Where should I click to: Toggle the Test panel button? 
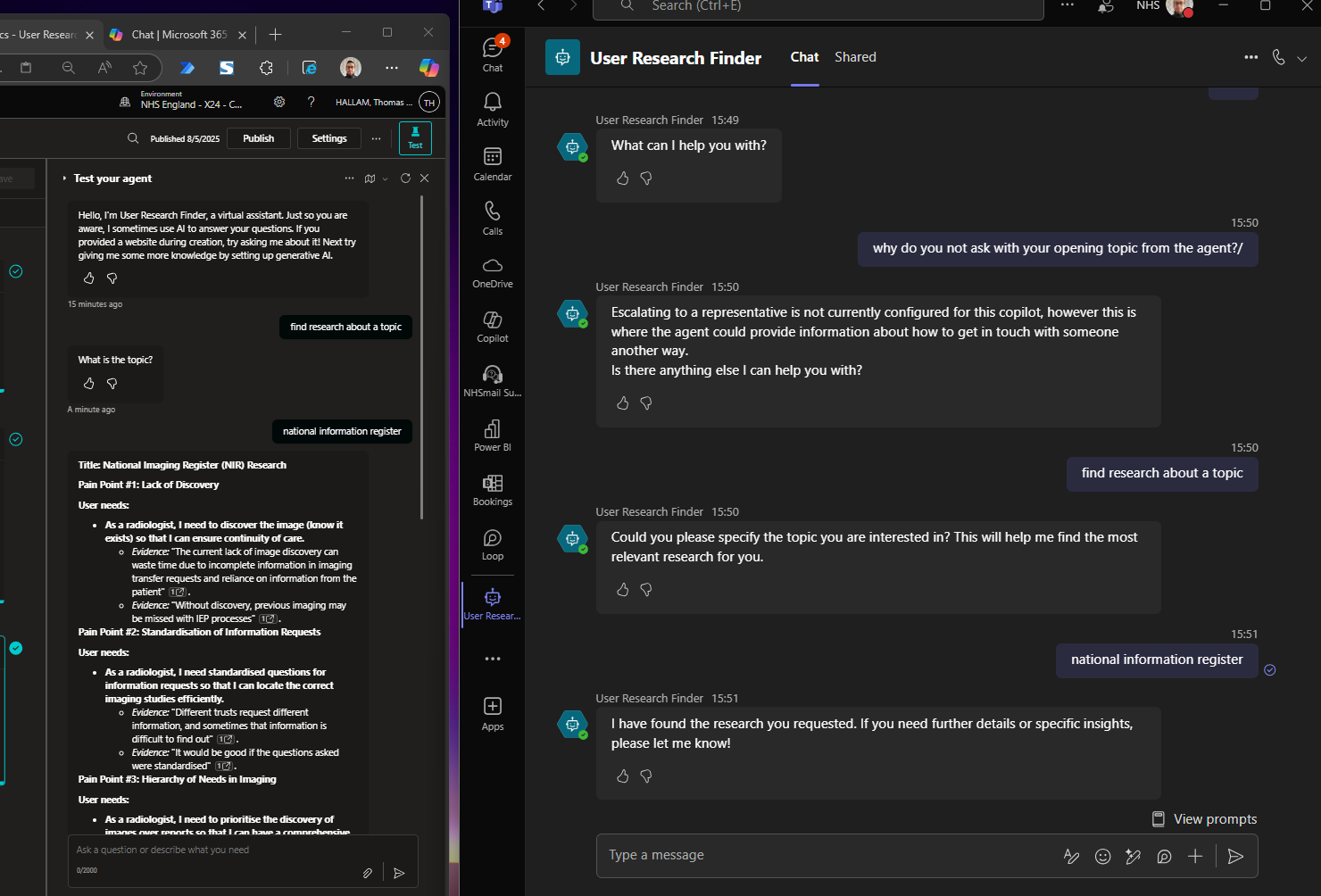point(415,138)
